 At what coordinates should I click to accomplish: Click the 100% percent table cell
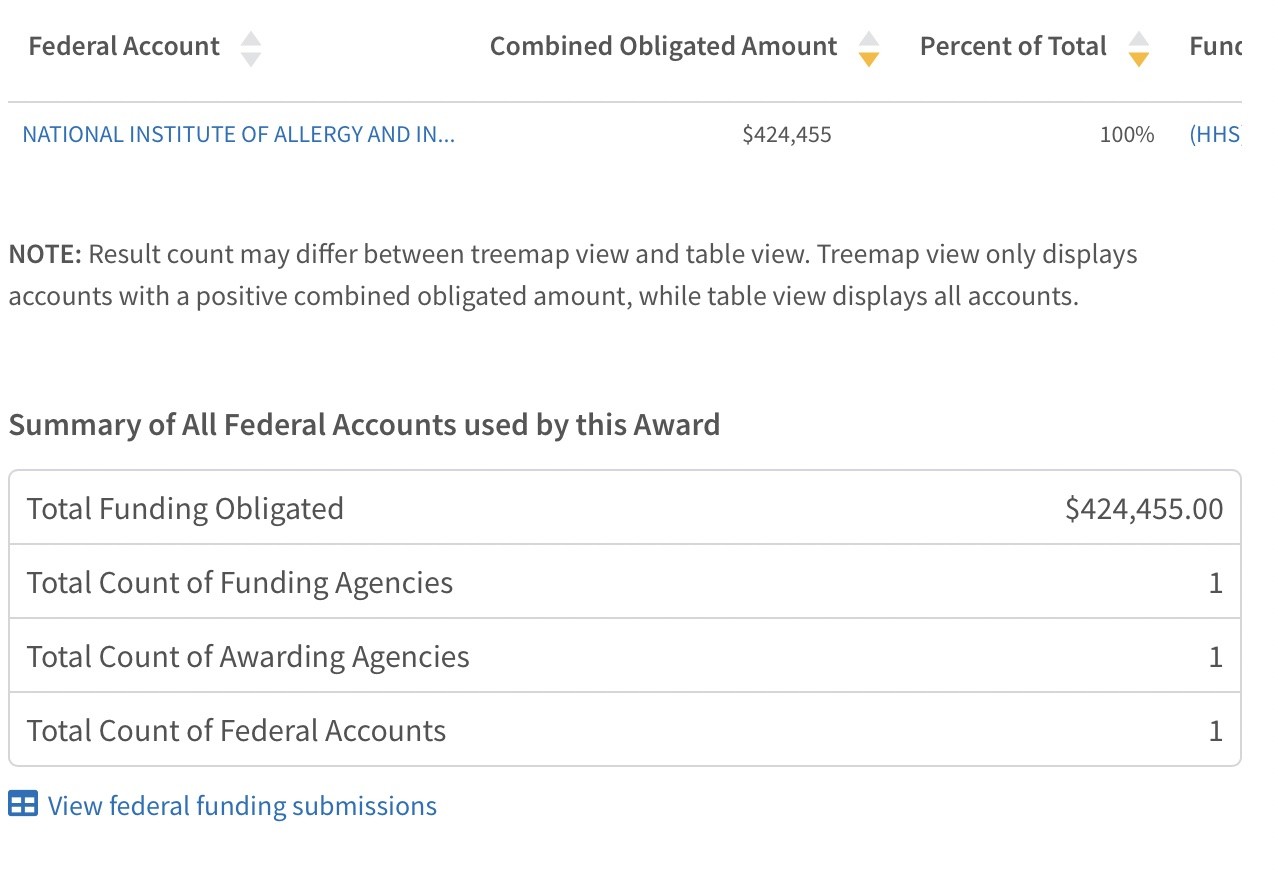pos(1127,134)
